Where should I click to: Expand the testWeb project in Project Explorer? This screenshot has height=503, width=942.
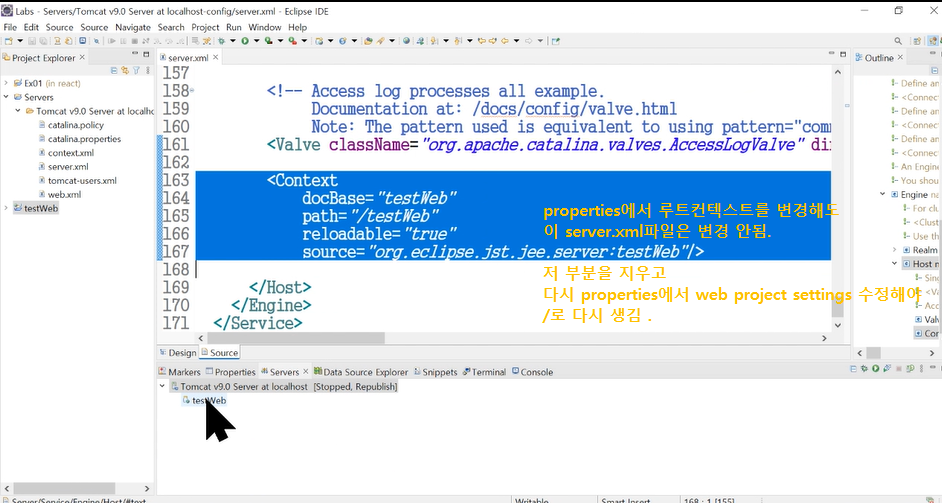pos(6,208)
